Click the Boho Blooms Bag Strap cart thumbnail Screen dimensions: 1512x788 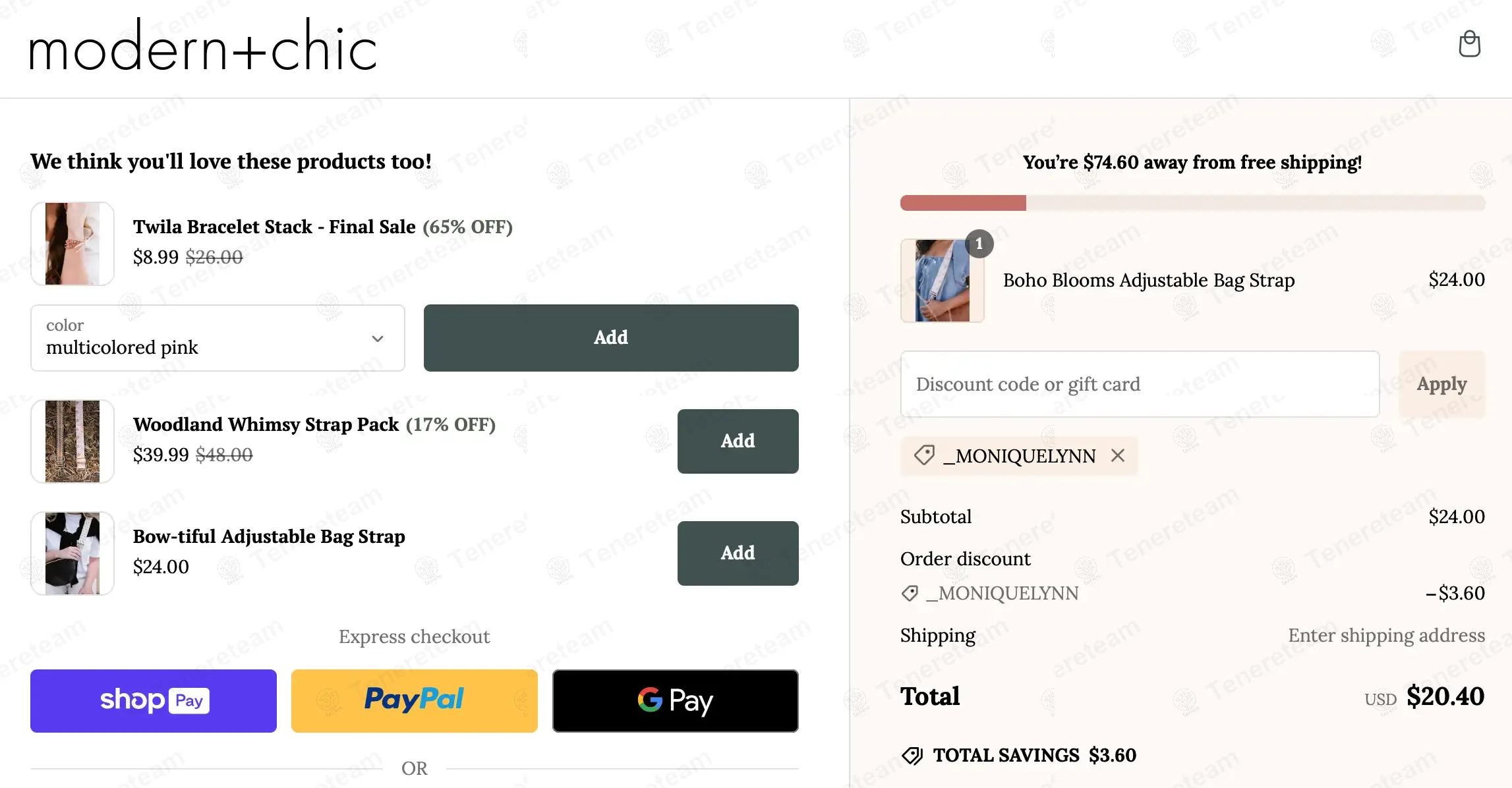click(x=943, y=281)
